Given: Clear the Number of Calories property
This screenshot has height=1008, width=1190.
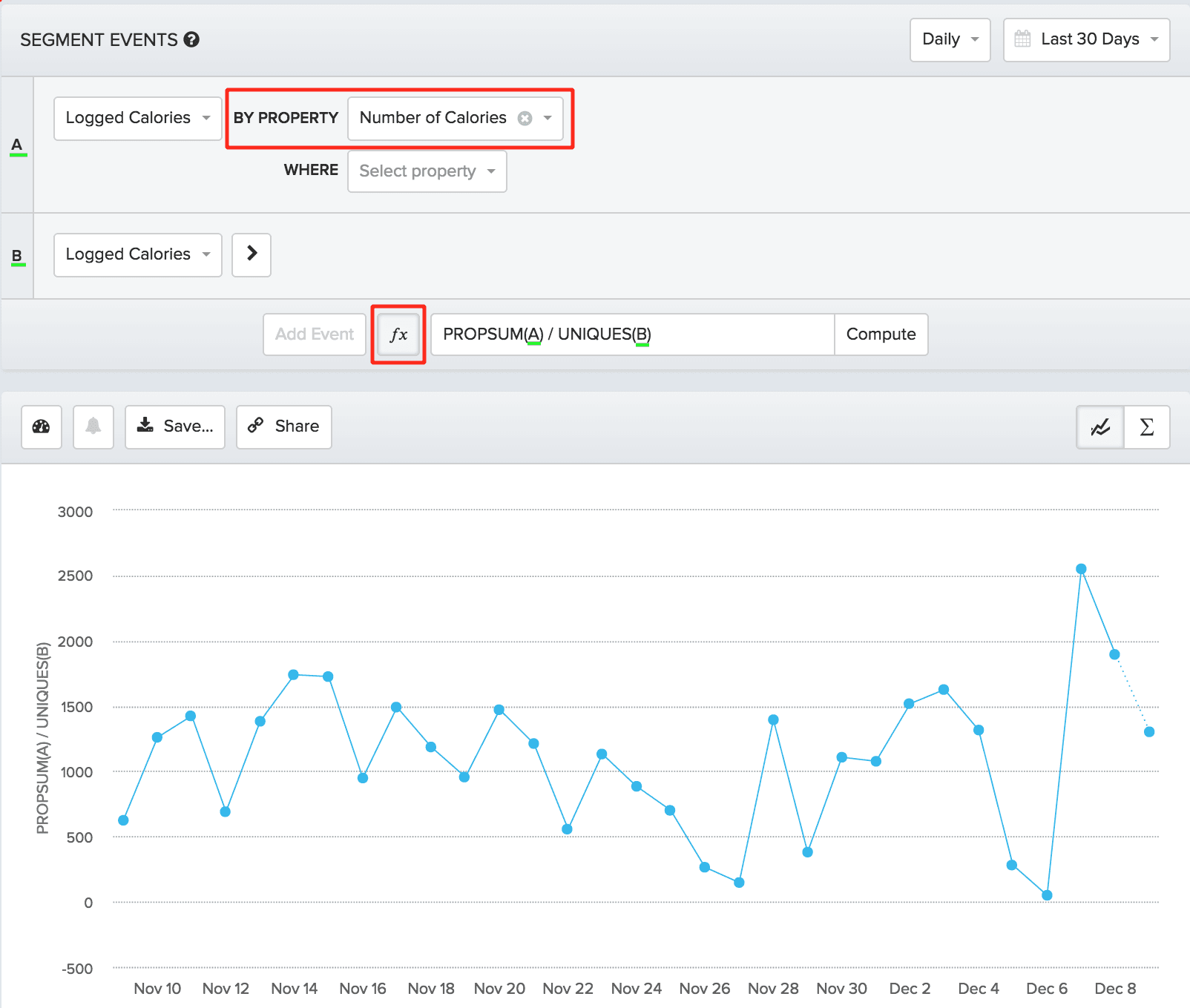Looking at the screenshot, I should (525, 119).
